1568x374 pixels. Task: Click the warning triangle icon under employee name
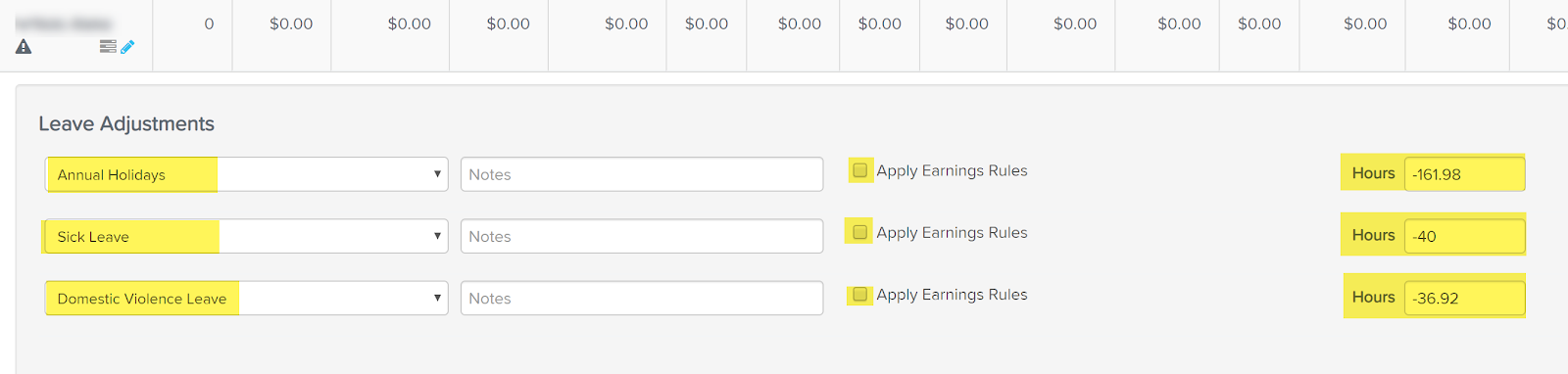point(24,46)
